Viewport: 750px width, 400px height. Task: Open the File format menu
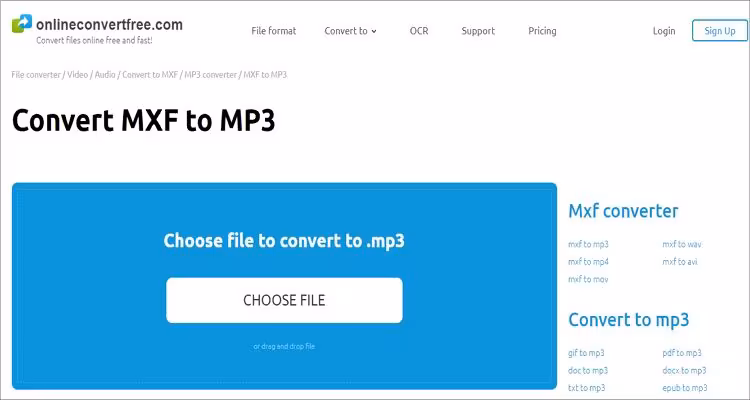coord(273,31)
